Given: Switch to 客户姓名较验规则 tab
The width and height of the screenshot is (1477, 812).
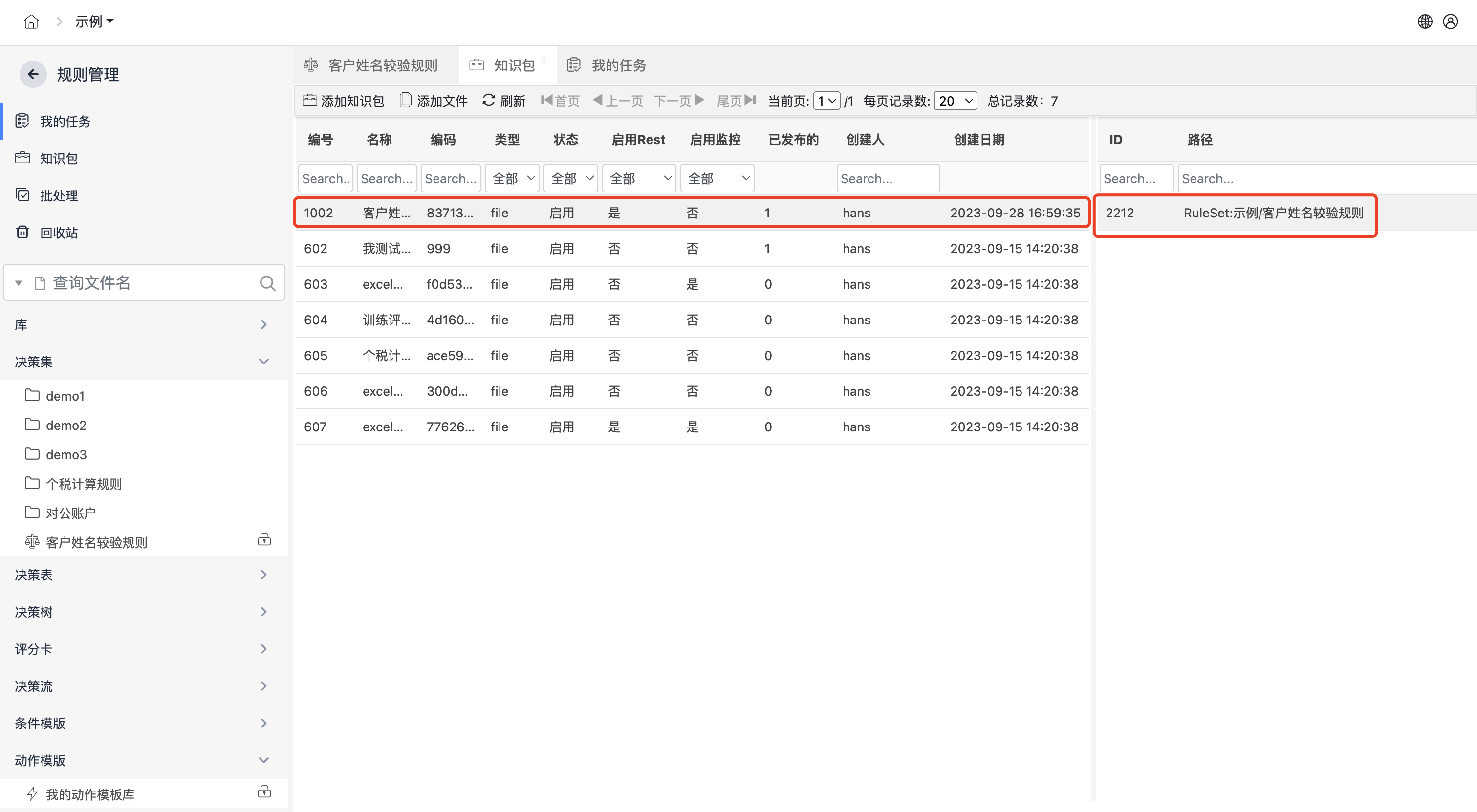Looking at the screenshot, I should (382, 65).
